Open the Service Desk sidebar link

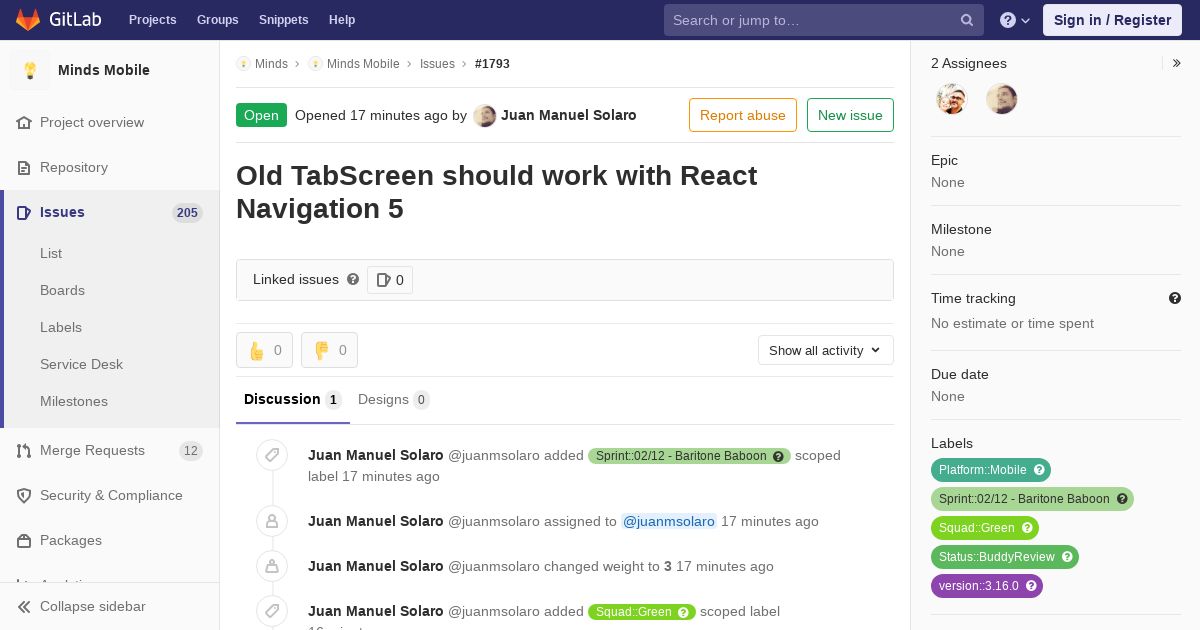(81, 364)
